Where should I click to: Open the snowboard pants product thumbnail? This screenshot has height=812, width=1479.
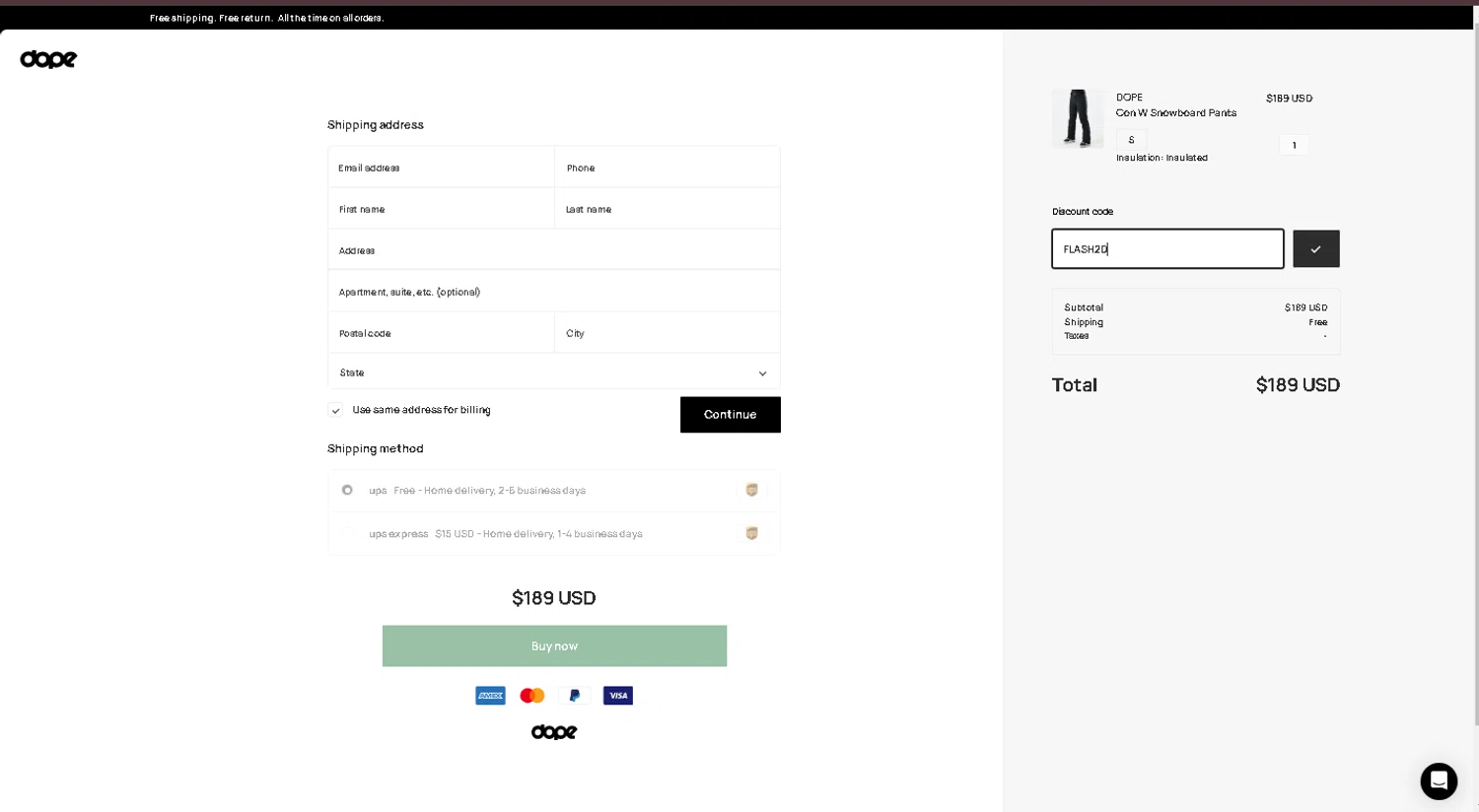click(1078, 119)
